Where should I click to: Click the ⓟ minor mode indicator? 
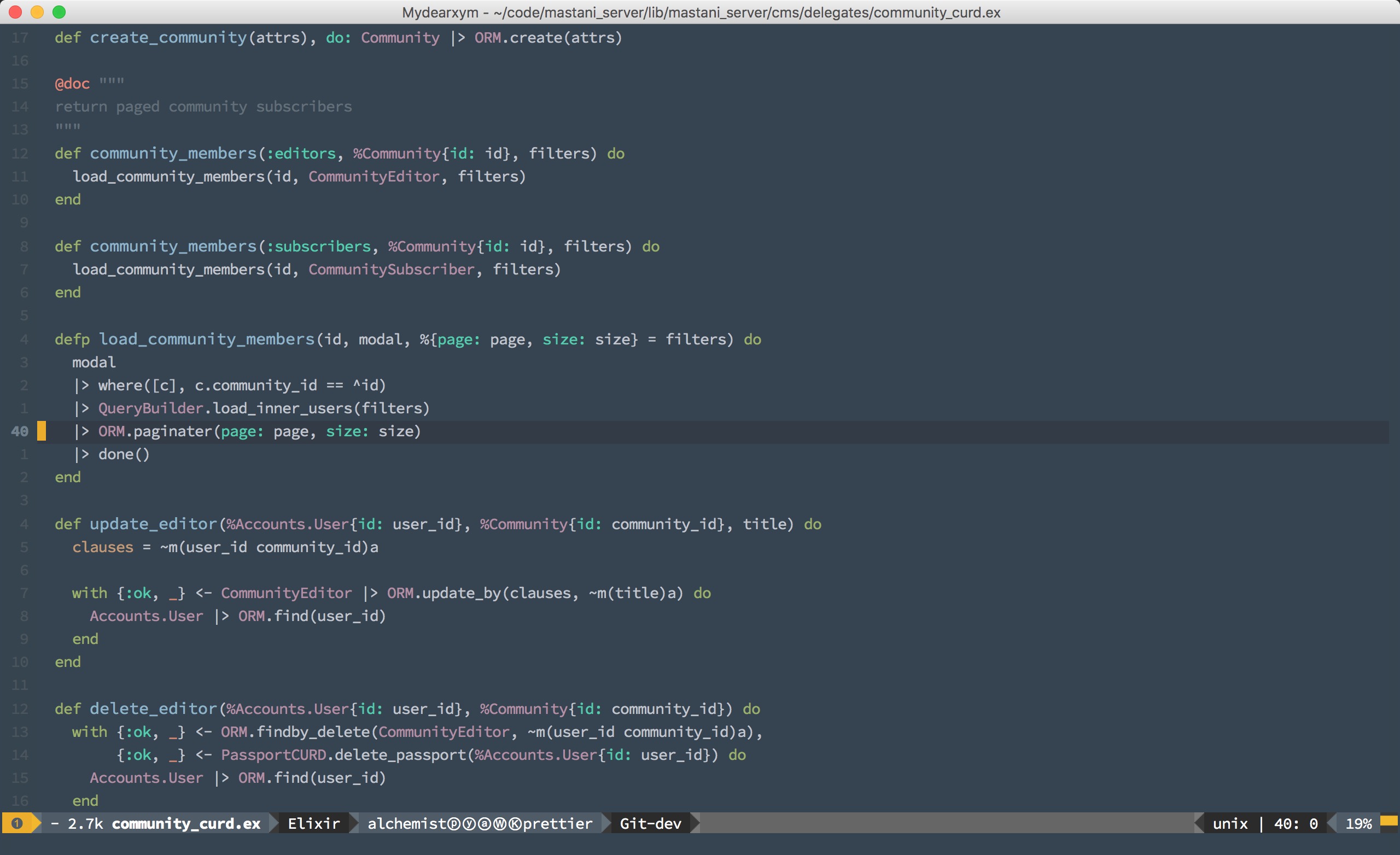click(453, 824)
